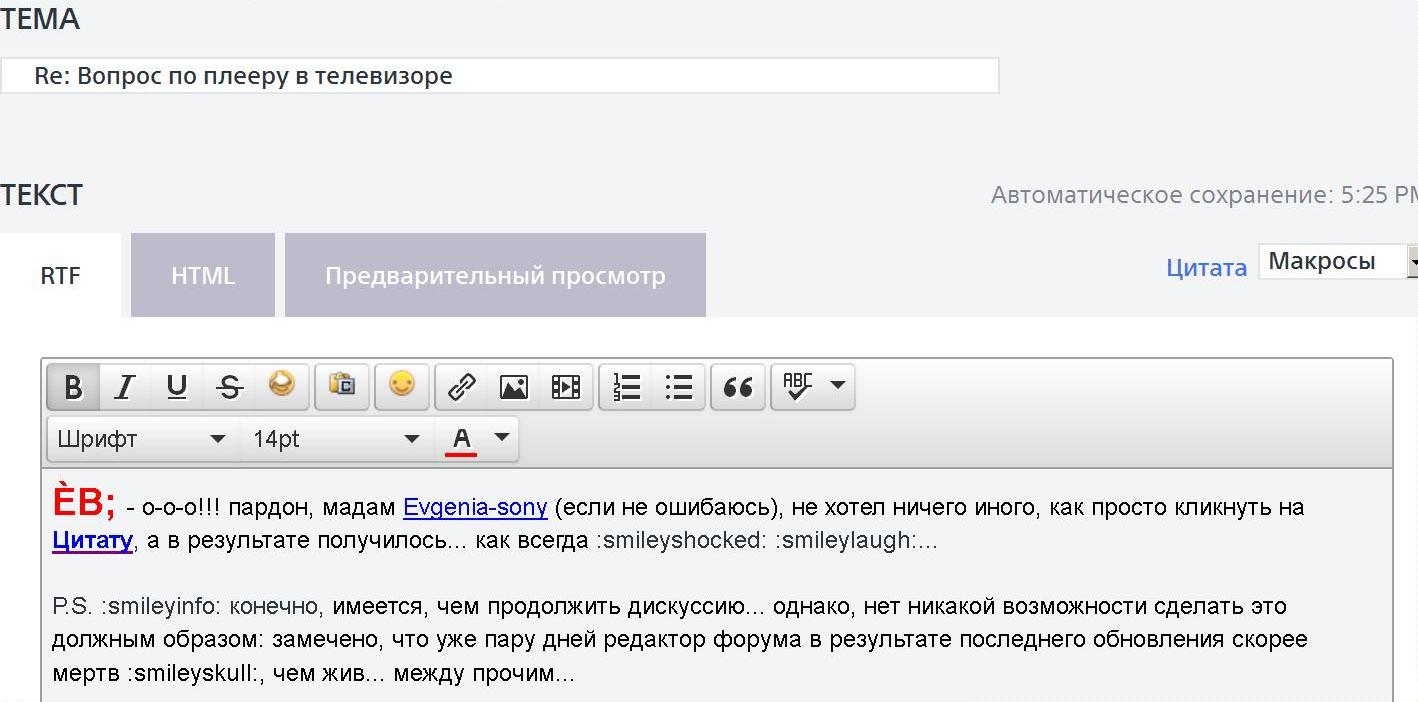
Task: Insert a hyperlink with chain icon
Action: tap(461, 387)
